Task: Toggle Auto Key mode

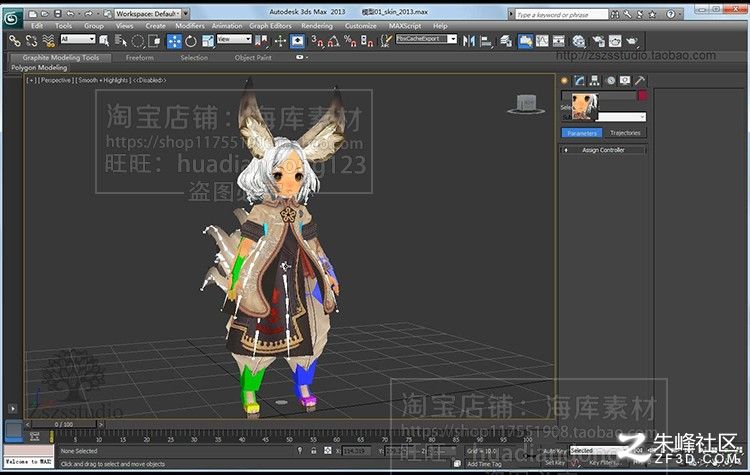Action: (x=555, y=451)
